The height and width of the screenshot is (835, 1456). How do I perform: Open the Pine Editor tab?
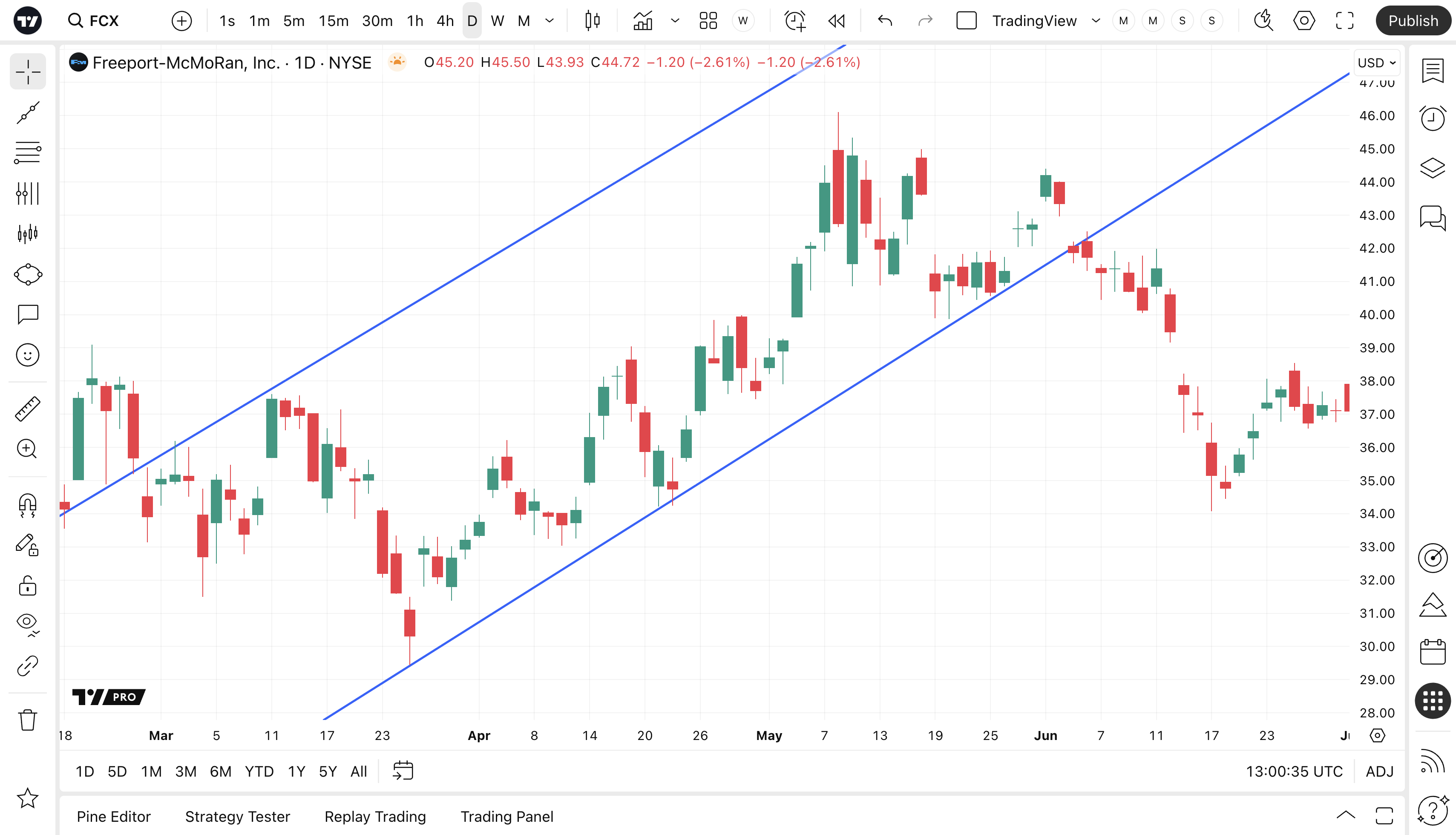[x=114, y=816]
